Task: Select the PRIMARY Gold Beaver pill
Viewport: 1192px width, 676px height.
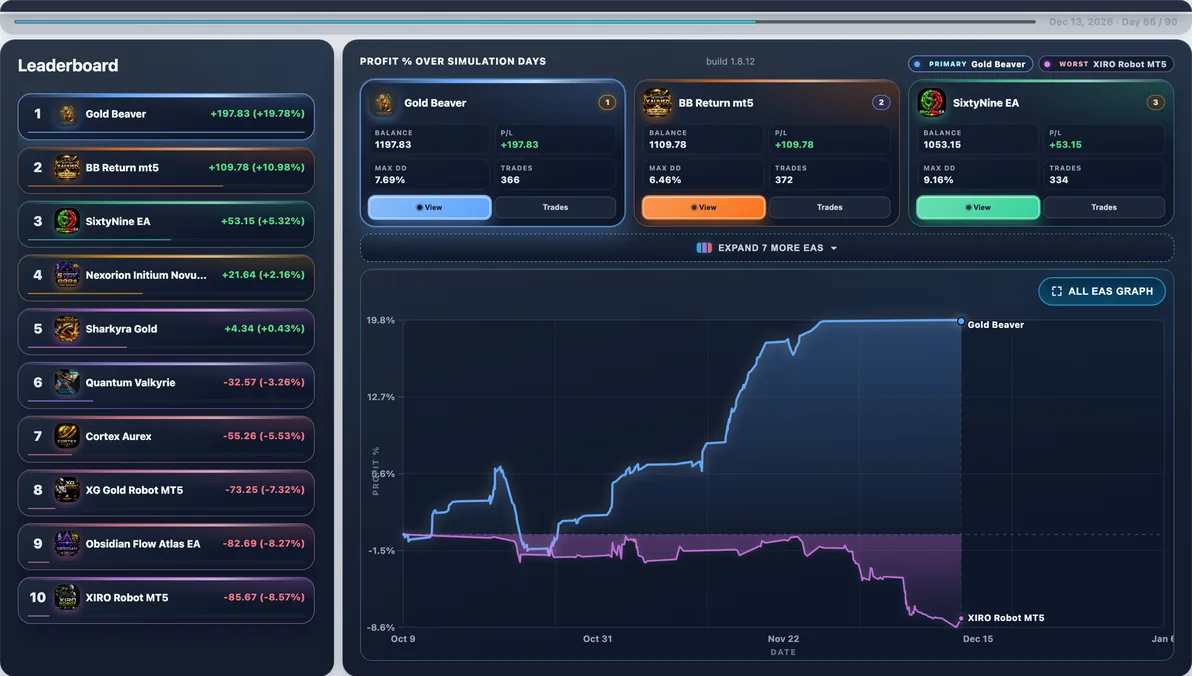Action: coord(970,65)
